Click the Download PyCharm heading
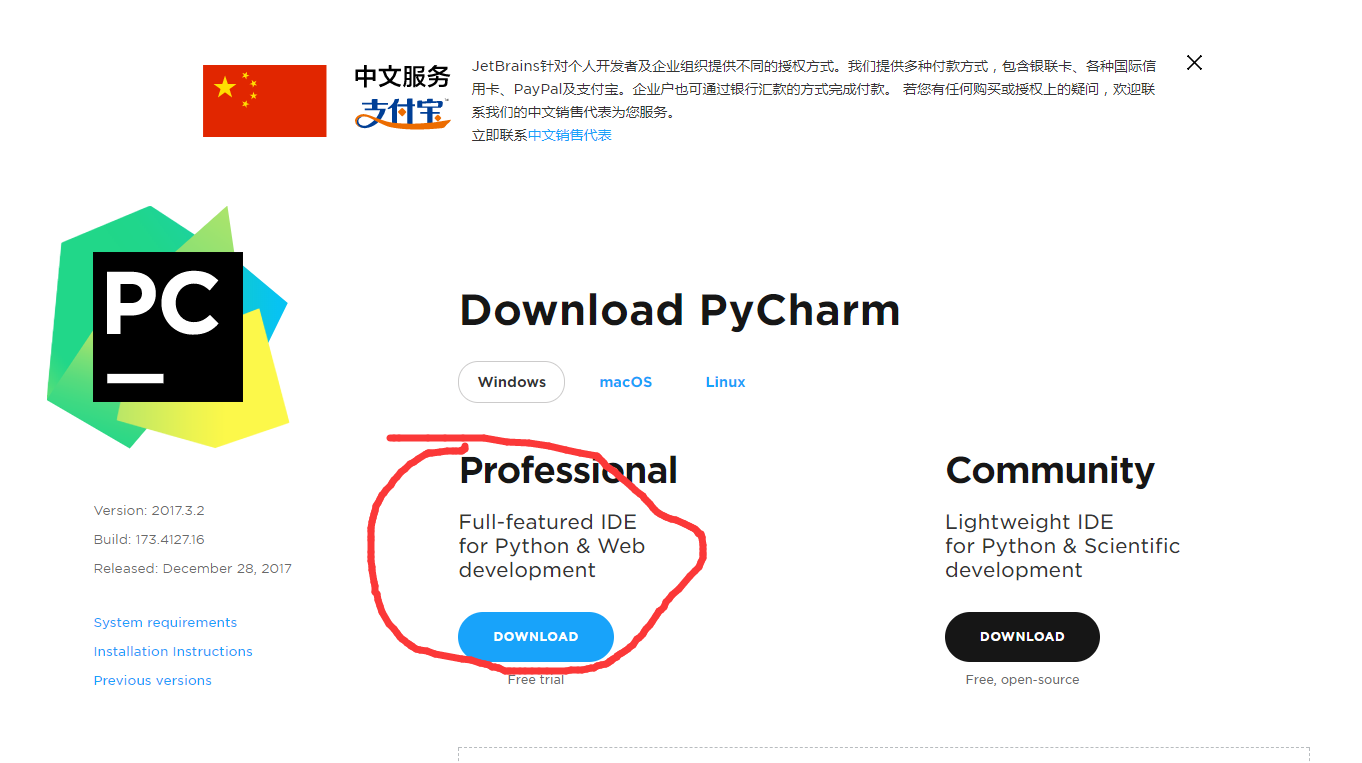Image resolution: width=1362 pixels, height=763 pixels. (x=680, y=310)
